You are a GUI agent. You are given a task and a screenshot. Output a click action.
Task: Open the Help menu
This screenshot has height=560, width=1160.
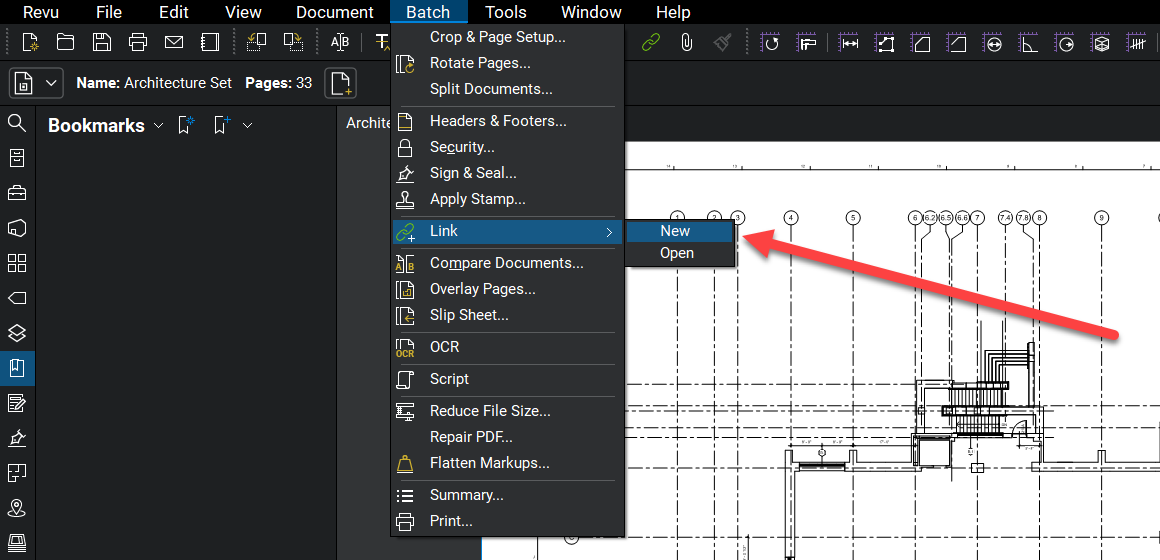coord(673,12)
